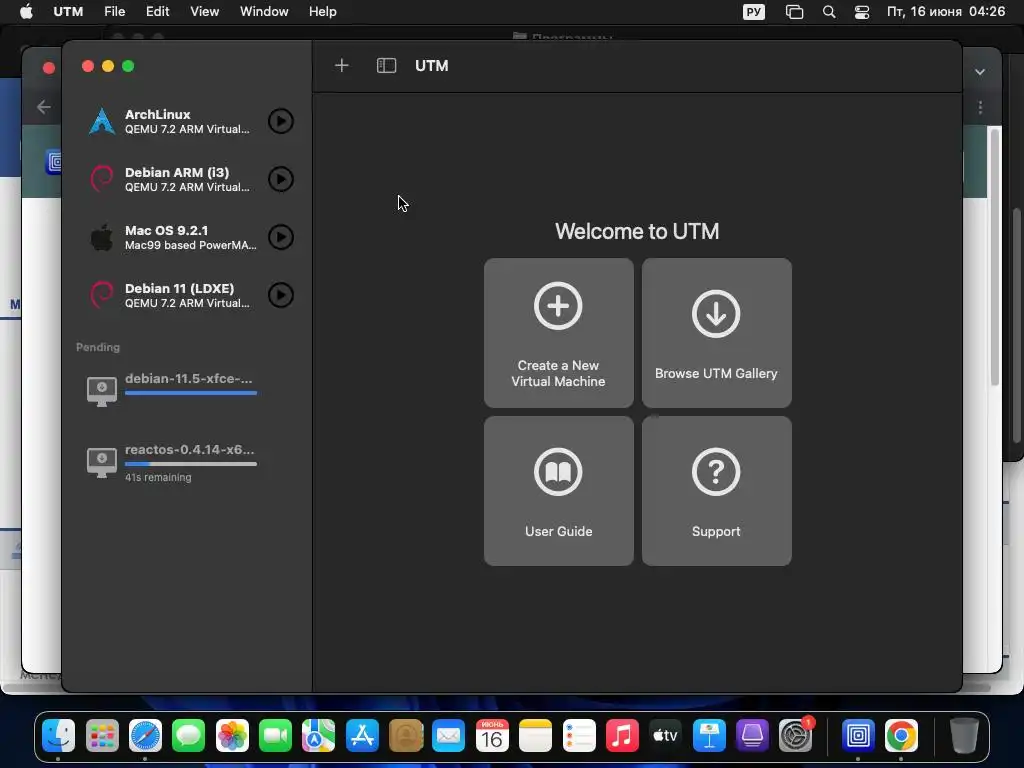Open Finder from the Dock
Screen dimensions: 1024x768
pyautogui.click(x=59, y=736)
